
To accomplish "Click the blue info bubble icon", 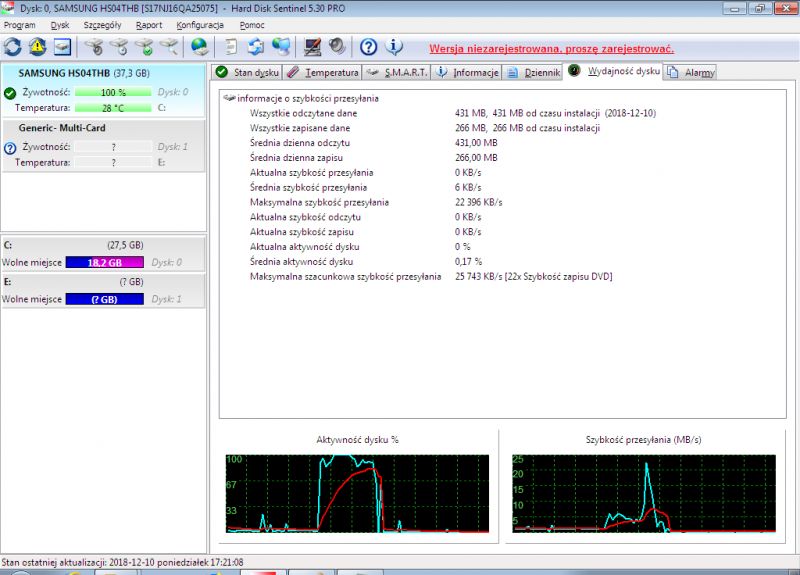I will pyautogui.click(x=393, y=47).
